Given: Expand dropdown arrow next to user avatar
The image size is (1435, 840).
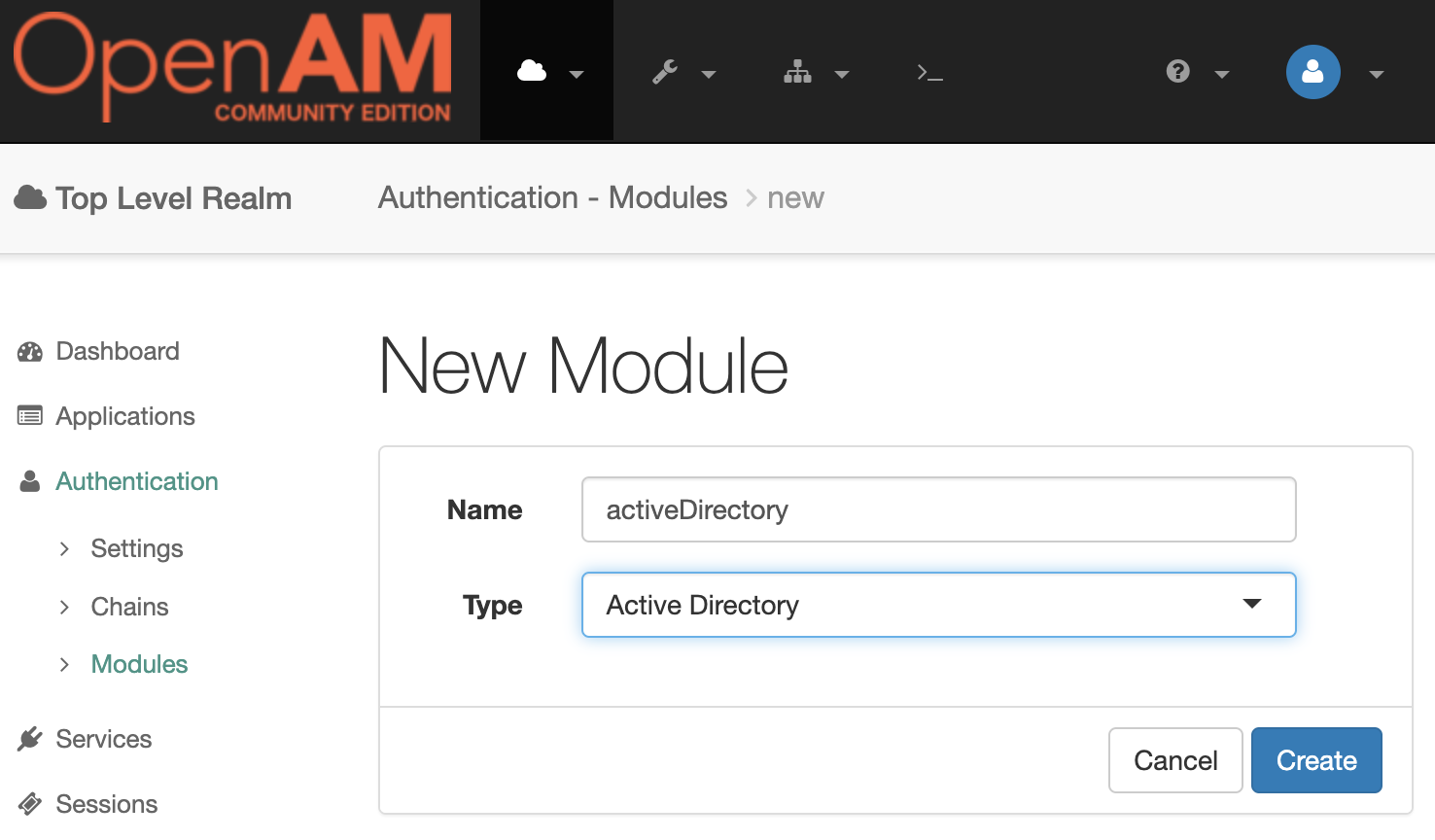Looking at the screenshot, I should coord(1376,74).
